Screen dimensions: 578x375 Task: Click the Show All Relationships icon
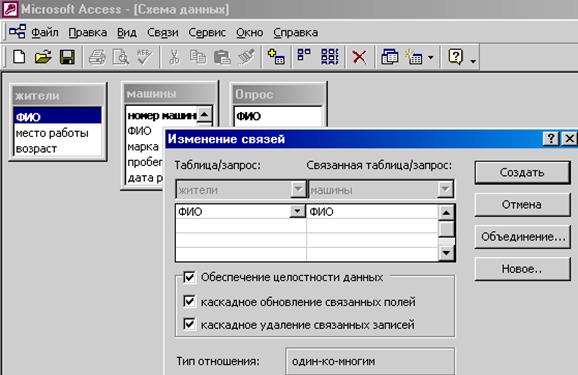pos(330,57)
